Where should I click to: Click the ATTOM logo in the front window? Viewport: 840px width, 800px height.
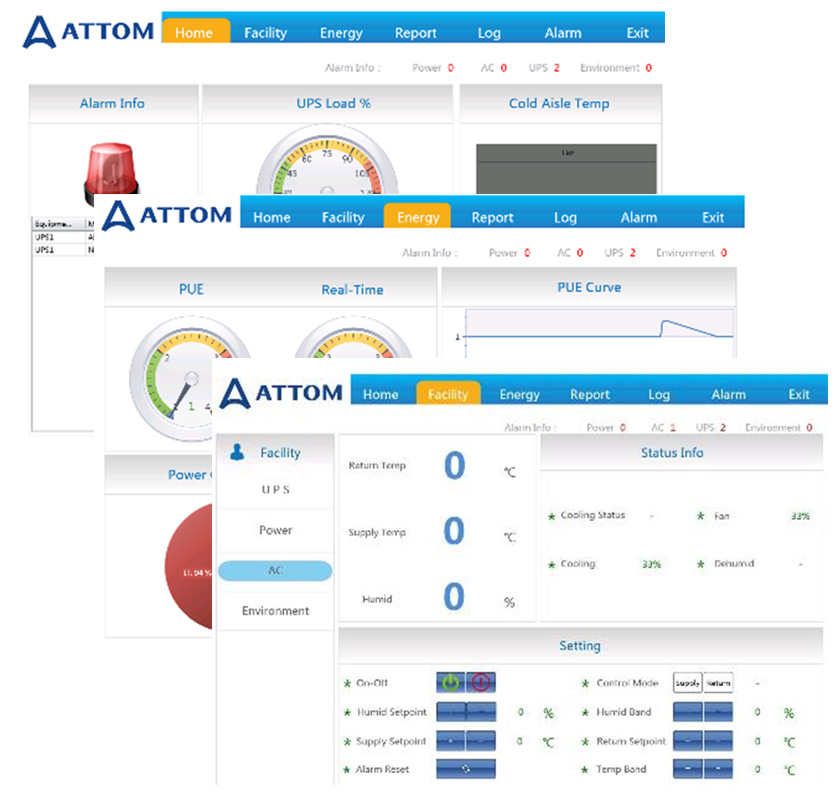click(282, 391)
